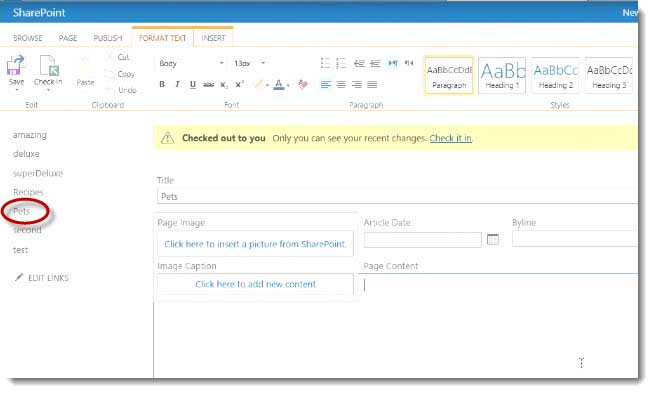This screenshot has width=653, height=393.
Task: Insert a numbered list
Action: point(341,63)
